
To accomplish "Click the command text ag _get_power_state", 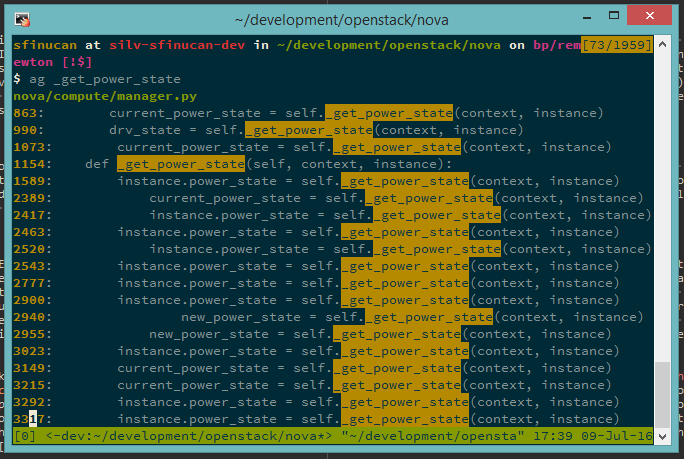I will point(105,79).
